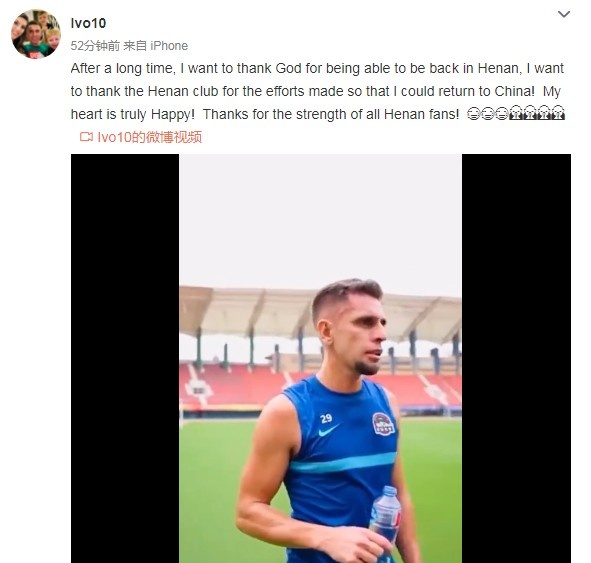
Task: Click the Ivo10 username link
Action: coord(88,23)
